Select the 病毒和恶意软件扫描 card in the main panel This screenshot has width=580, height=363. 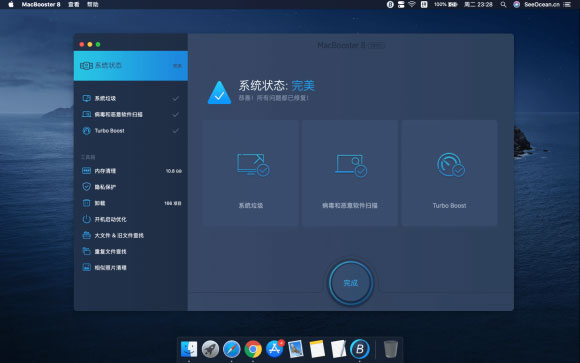pos(350,173)
